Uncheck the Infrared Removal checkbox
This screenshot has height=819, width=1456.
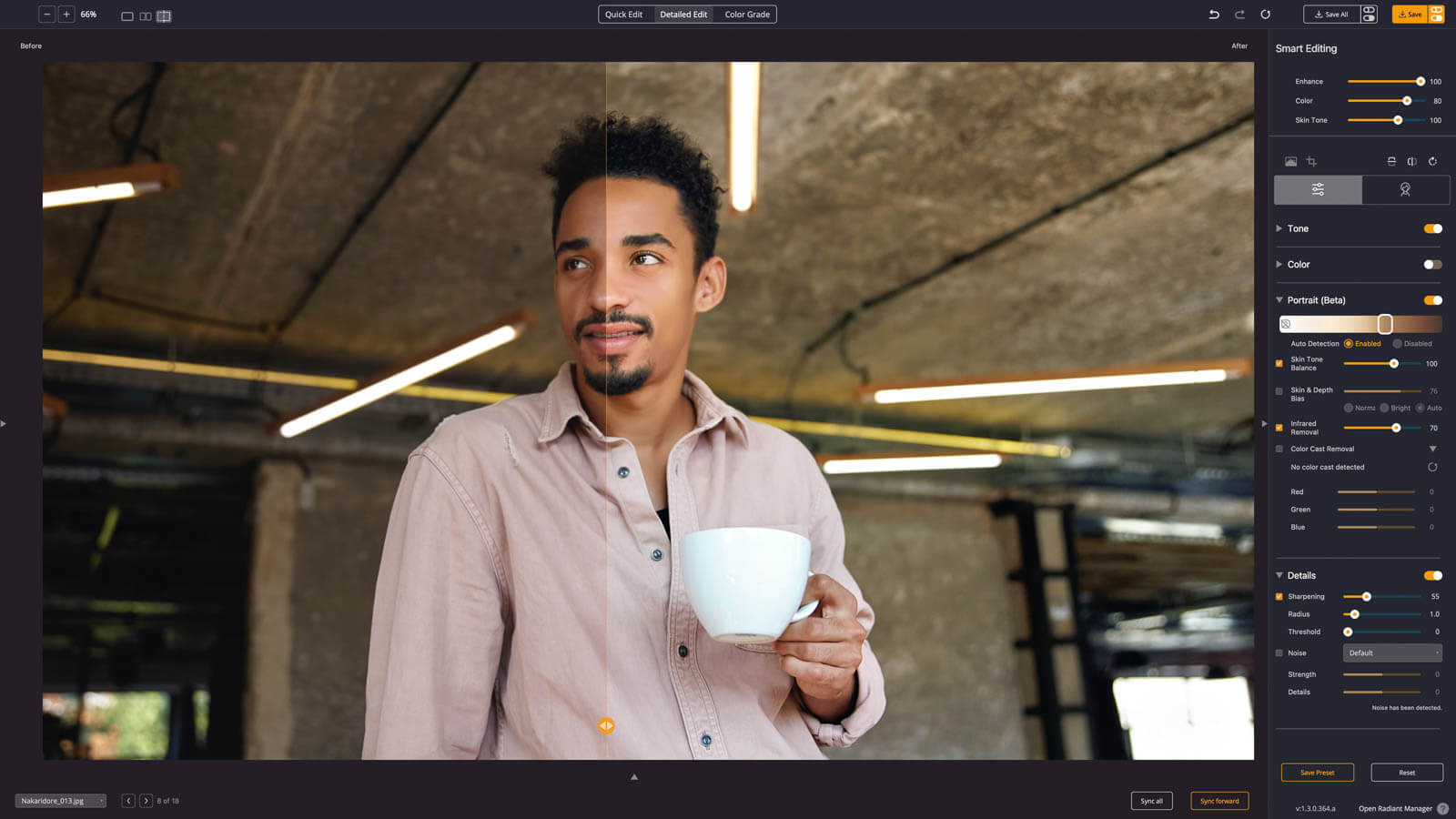pyautogui.click(x=1279, y=428)
